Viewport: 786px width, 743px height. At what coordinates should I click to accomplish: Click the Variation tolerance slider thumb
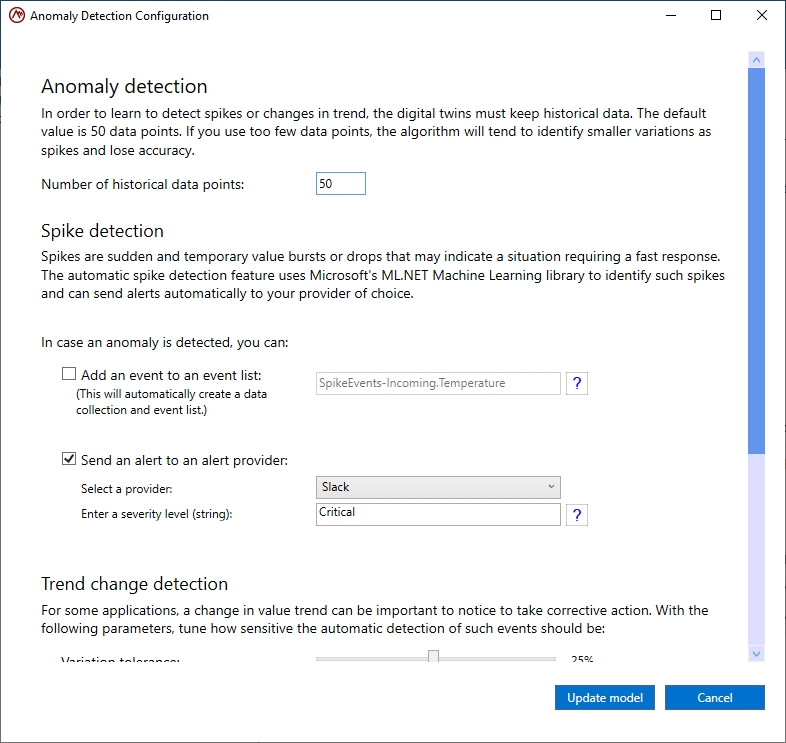click(x=434, y=656)
